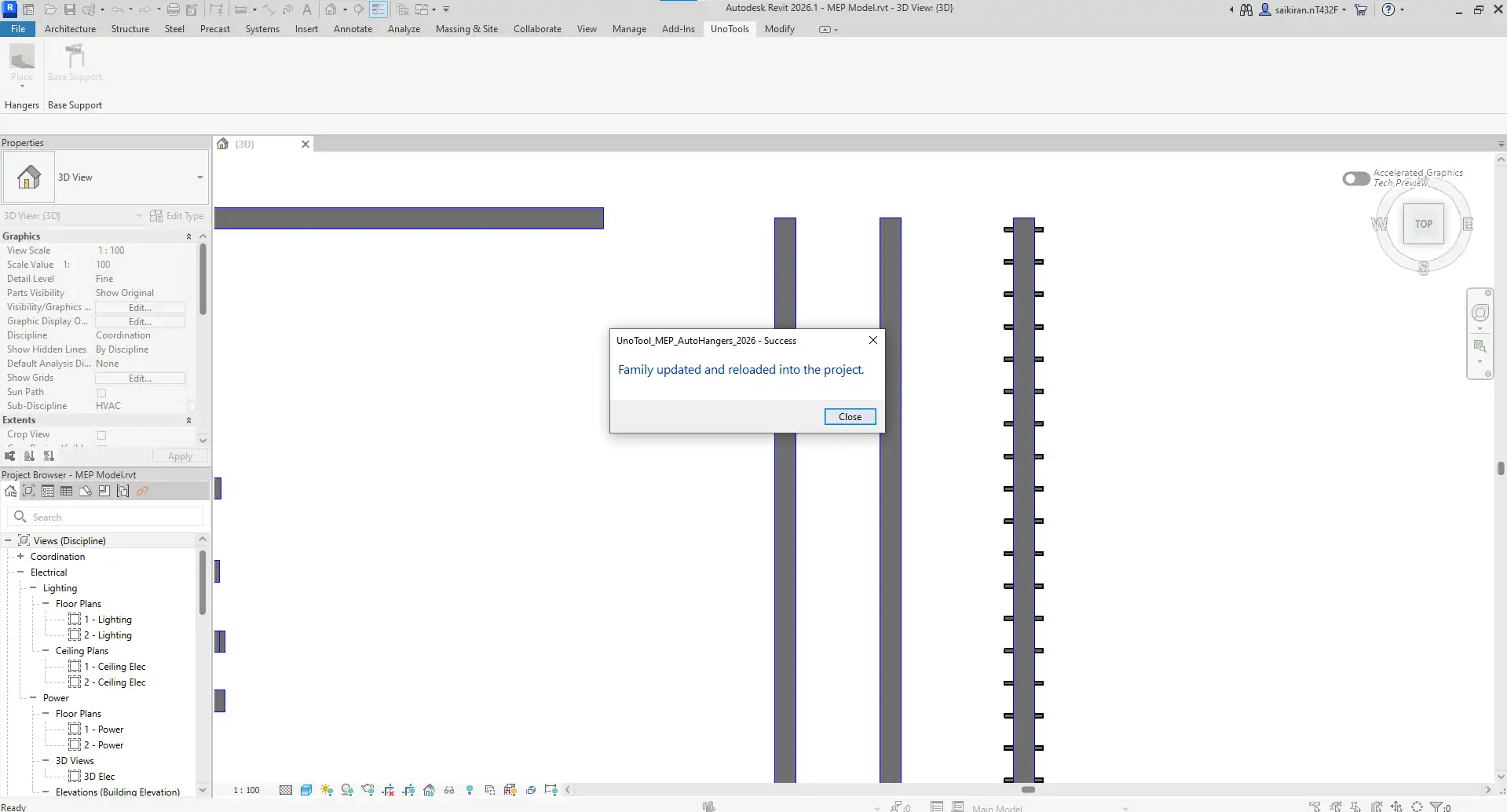Expand the Coordination tree node
1507x812 pixels.
tap(20, 557)
